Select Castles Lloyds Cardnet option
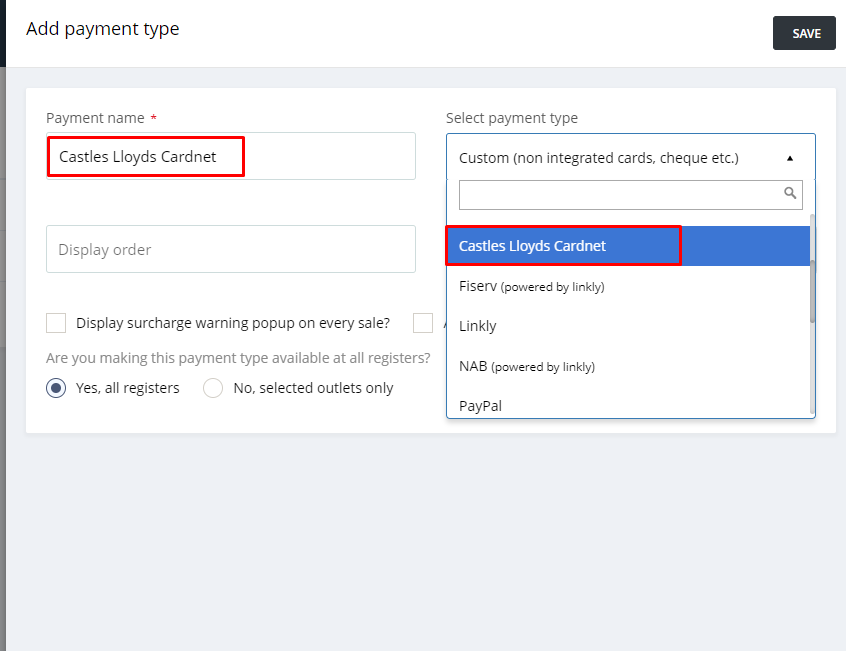846x651 pixels. [628, 246]
